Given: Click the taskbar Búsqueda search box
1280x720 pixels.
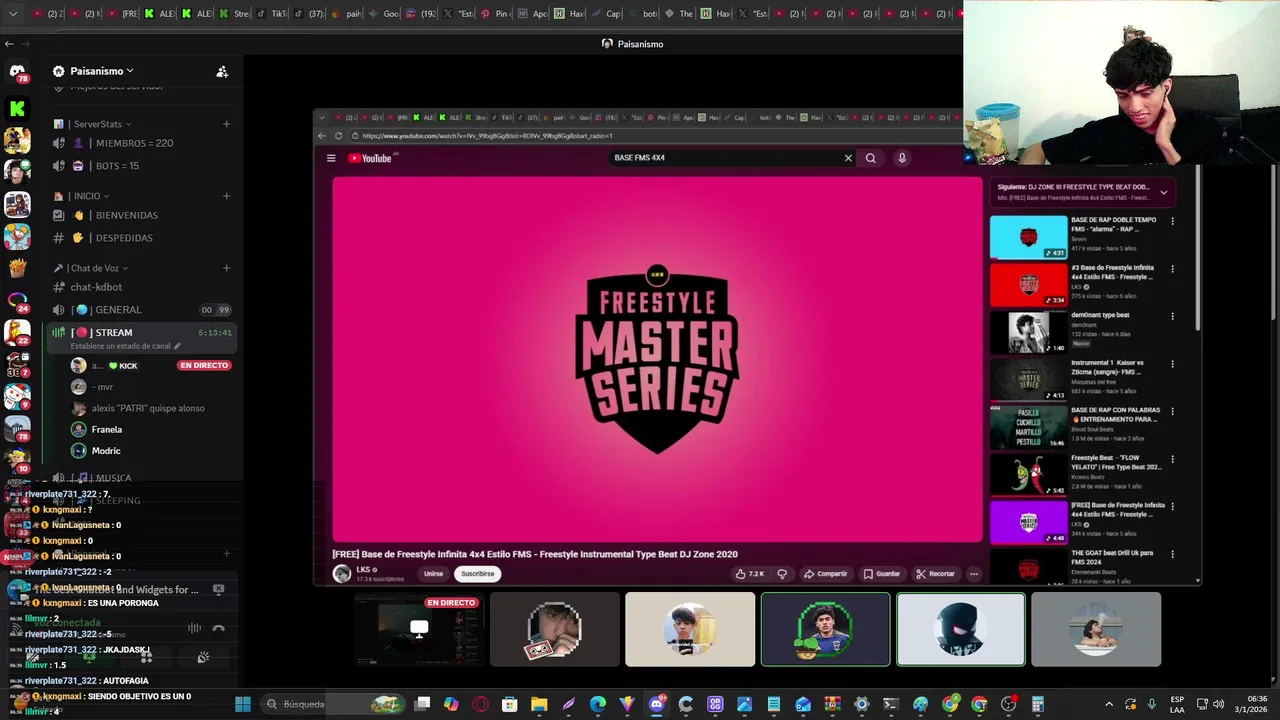Looking at the screenshot, I should [333, 704].
